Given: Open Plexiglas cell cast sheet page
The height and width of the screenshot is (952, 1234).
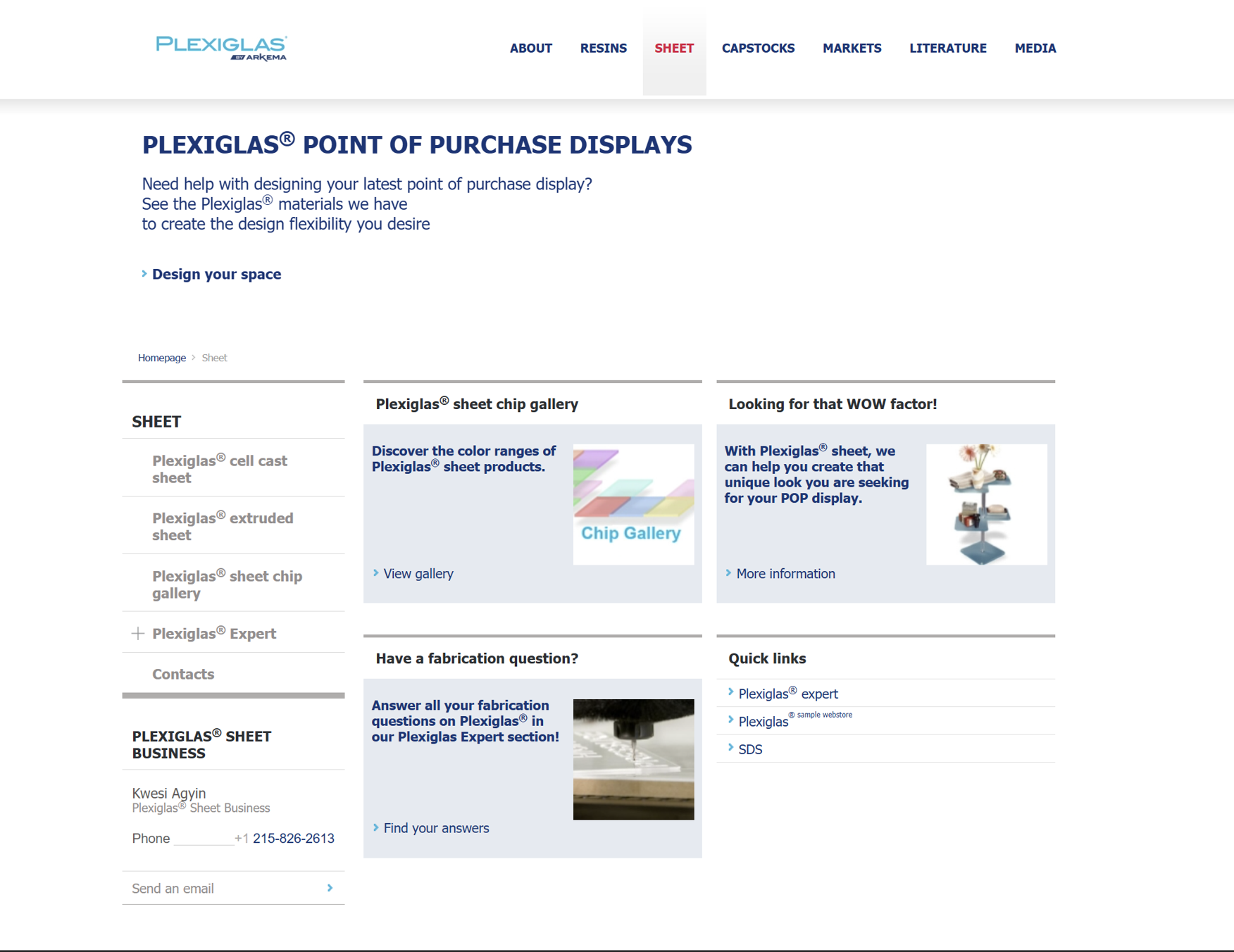Looking at the screenshot, I should pos(219,469).
